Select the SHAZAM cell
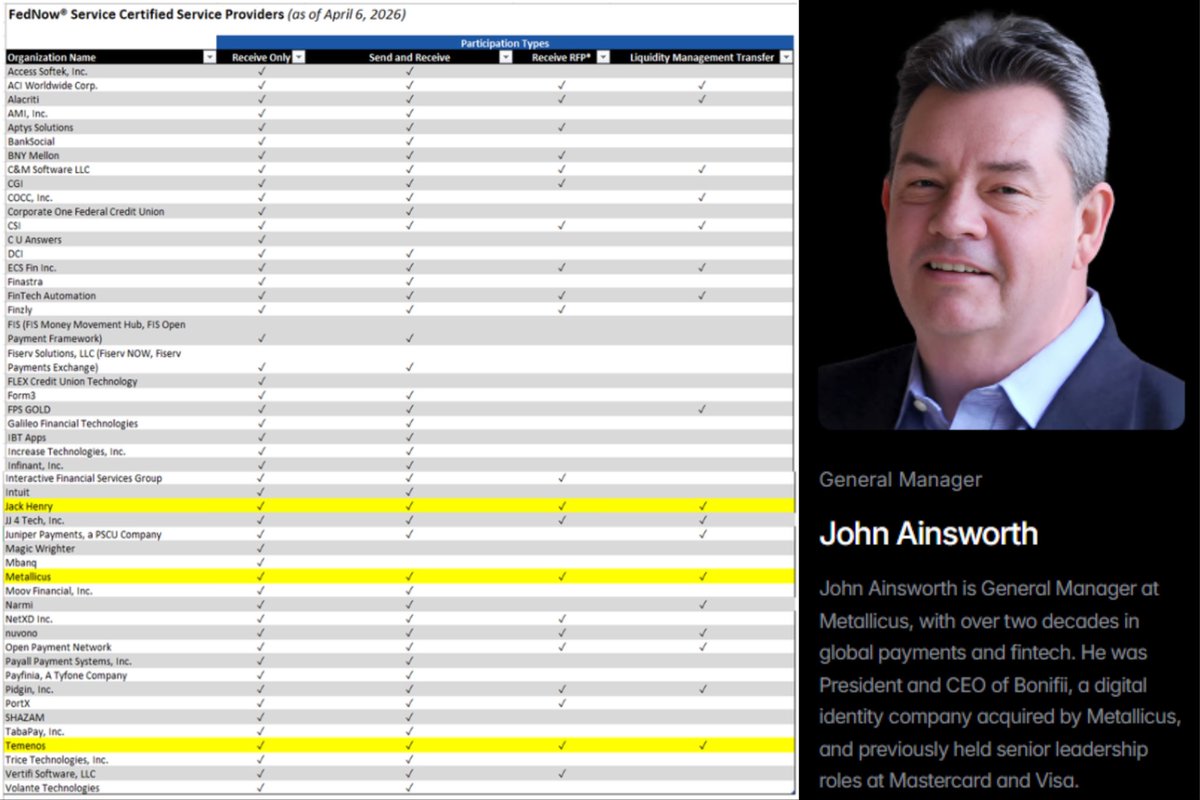 (x=111, y=717)
